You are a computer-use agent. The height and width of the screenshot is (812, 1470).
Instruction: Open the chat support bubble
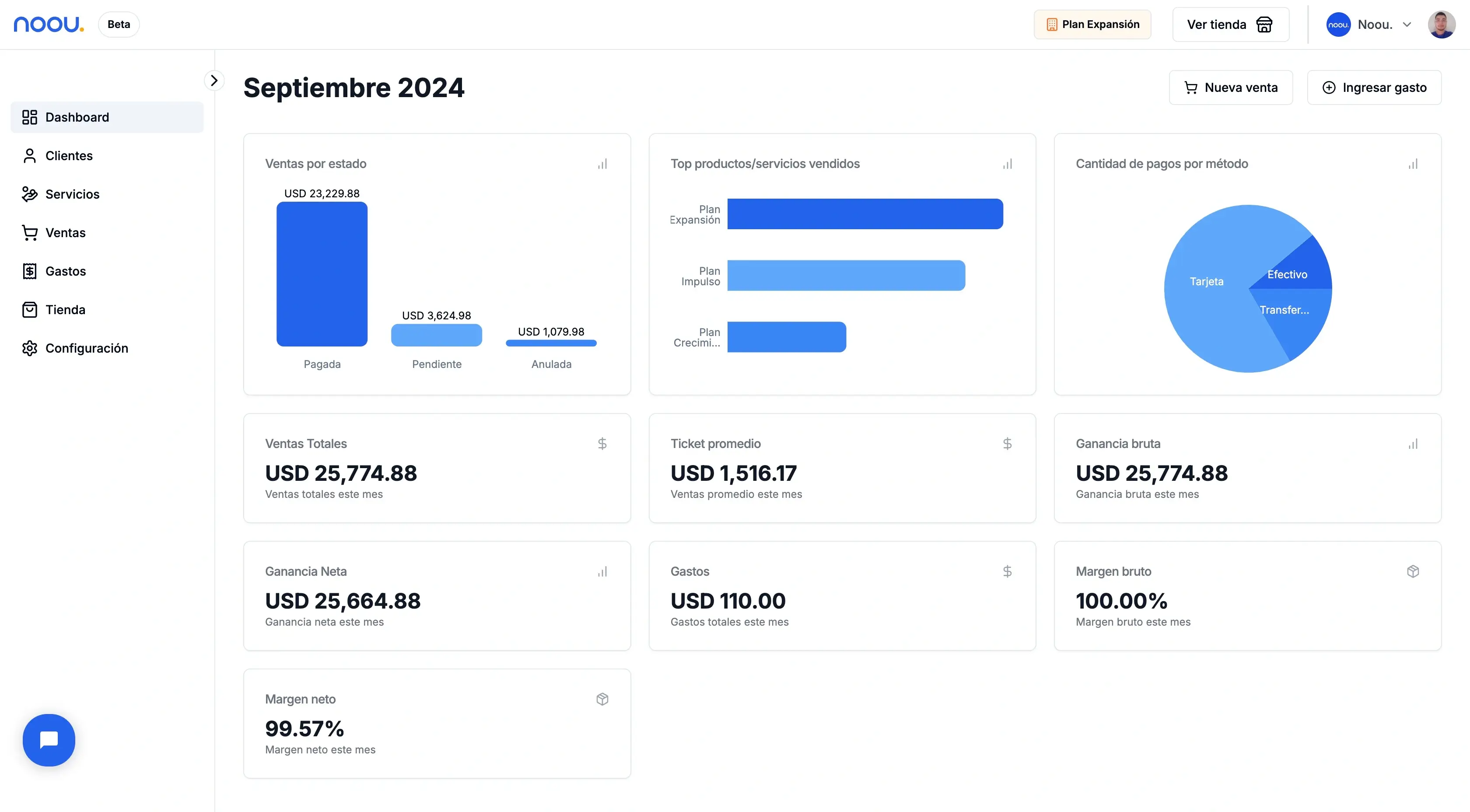(49, 740)
